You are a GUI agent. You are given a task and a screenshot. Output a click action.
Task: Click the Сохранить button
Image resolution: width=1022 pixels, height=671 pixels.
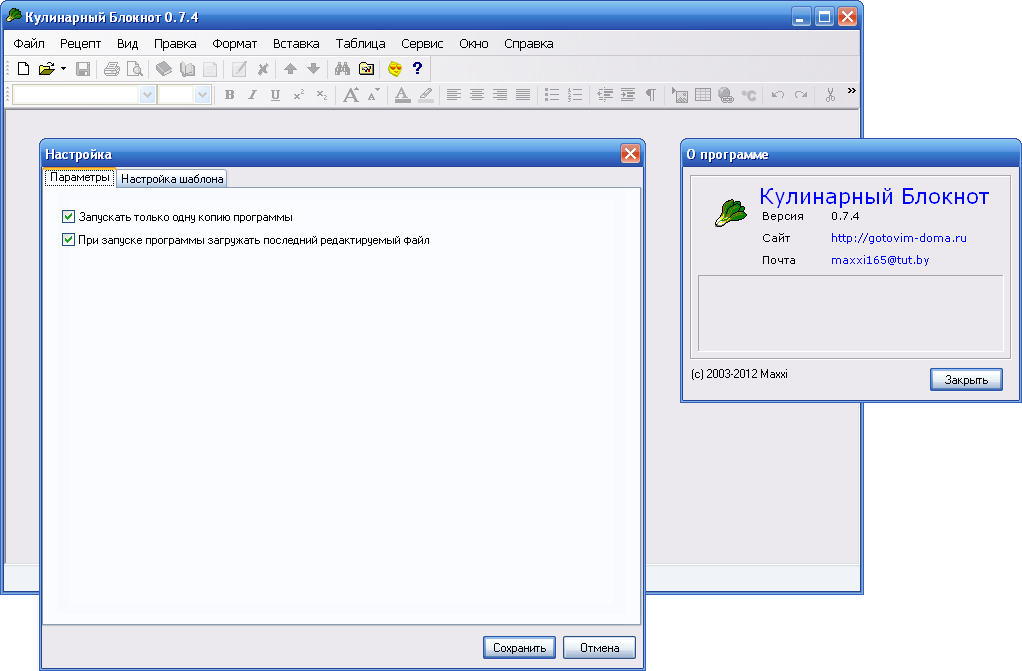click(x=519, y=648)
